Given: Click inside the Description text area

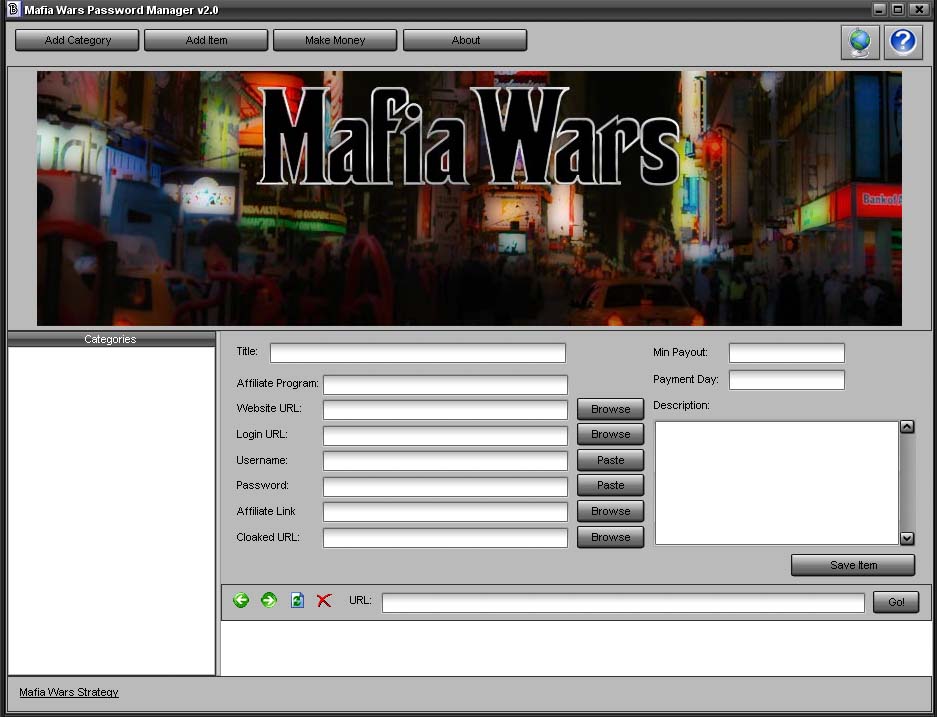Looking at the screenshot, I should tap(777, 483).
